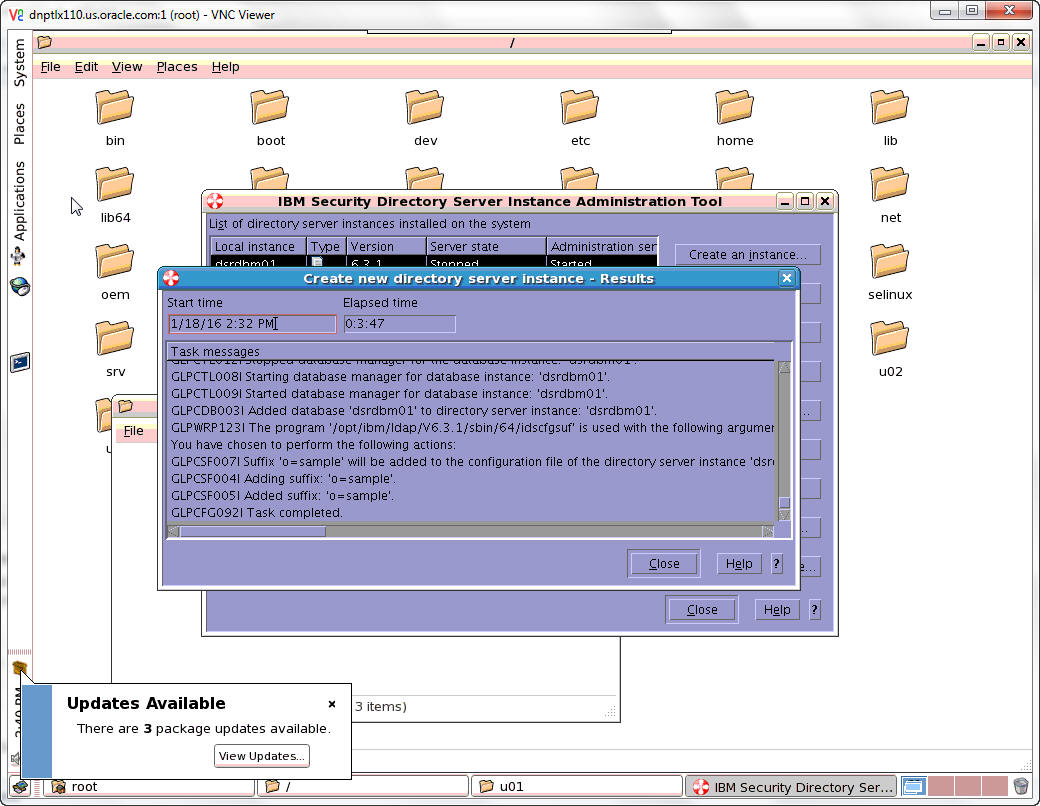Open the boot folder icon
Viewport: 1040px width, 806px height.
click(x=270, y=108)
